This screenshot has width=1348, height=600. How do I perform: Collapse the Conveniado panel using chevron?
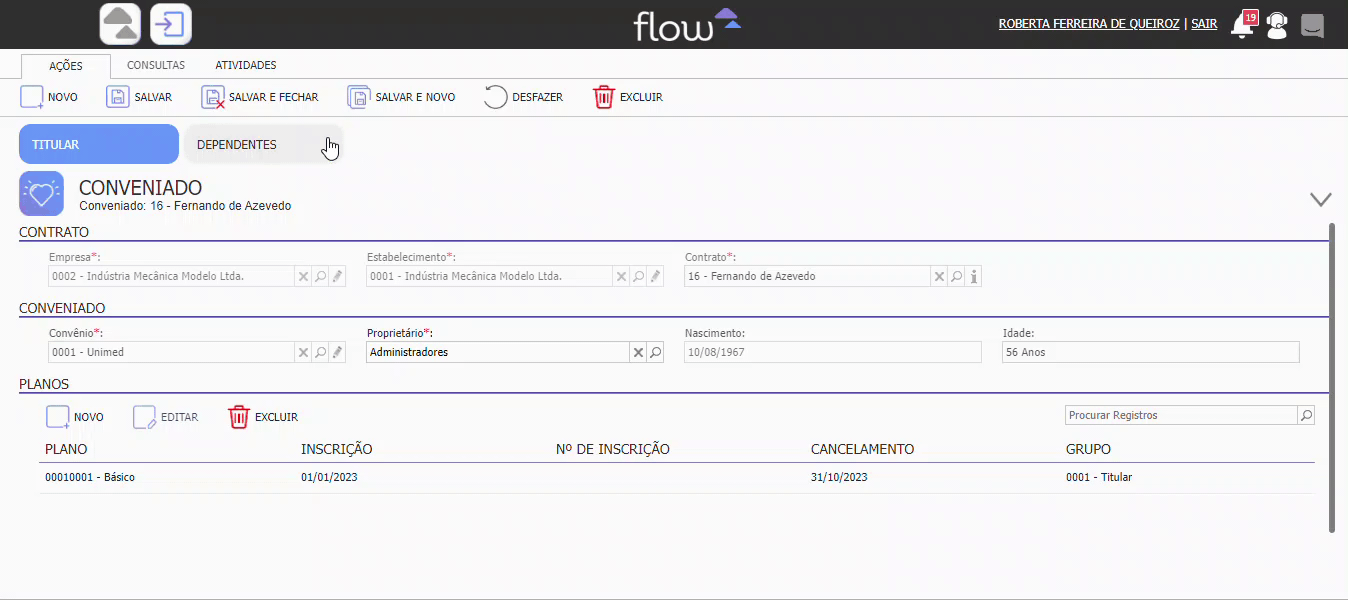[1321, 199]
